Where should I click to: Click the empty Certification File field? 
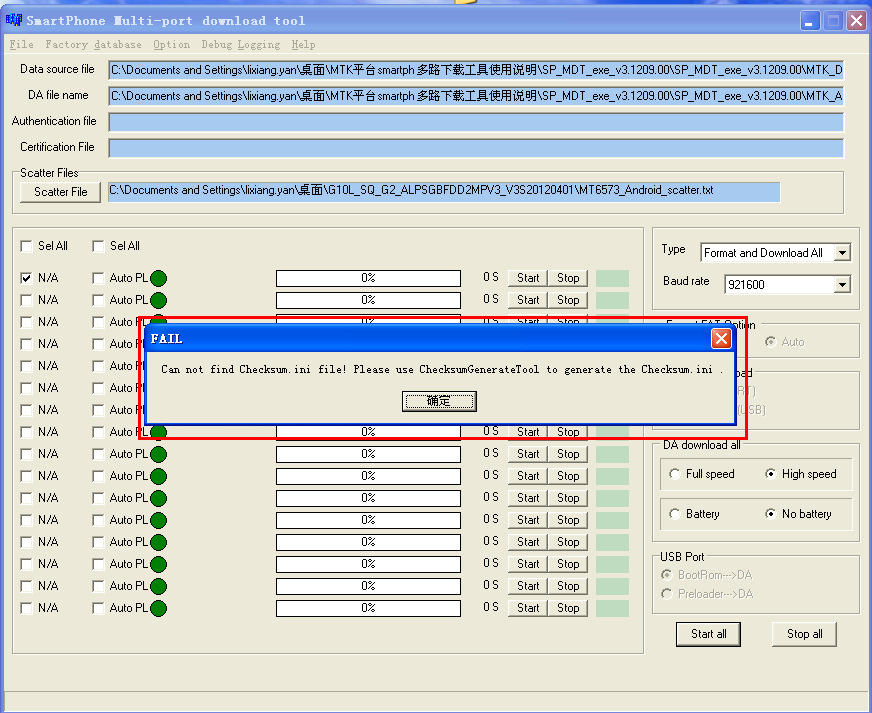476,148
